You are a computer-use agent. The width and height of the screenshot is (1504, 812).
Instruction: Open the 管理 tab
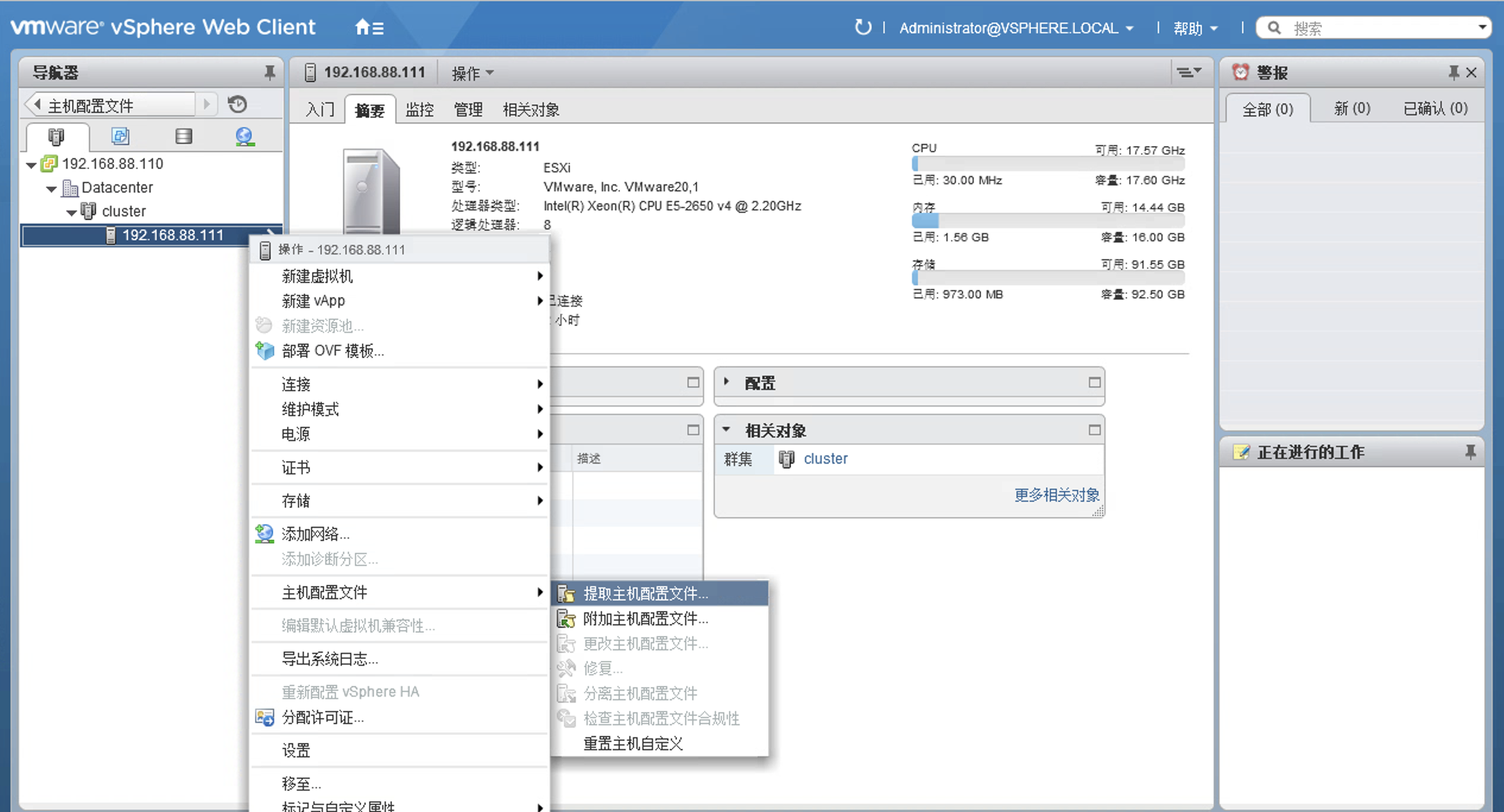click(x=468, y=110)
